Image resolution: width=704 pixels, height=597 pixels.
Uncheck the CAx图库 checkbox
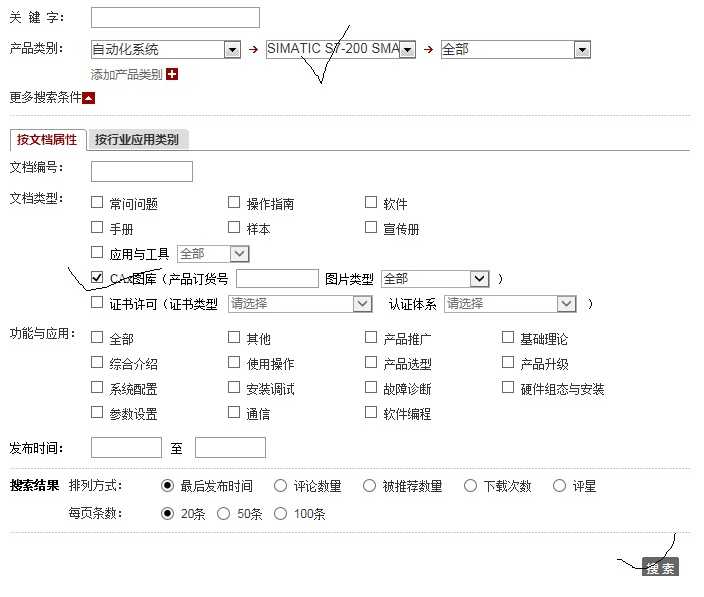point(97,277)
